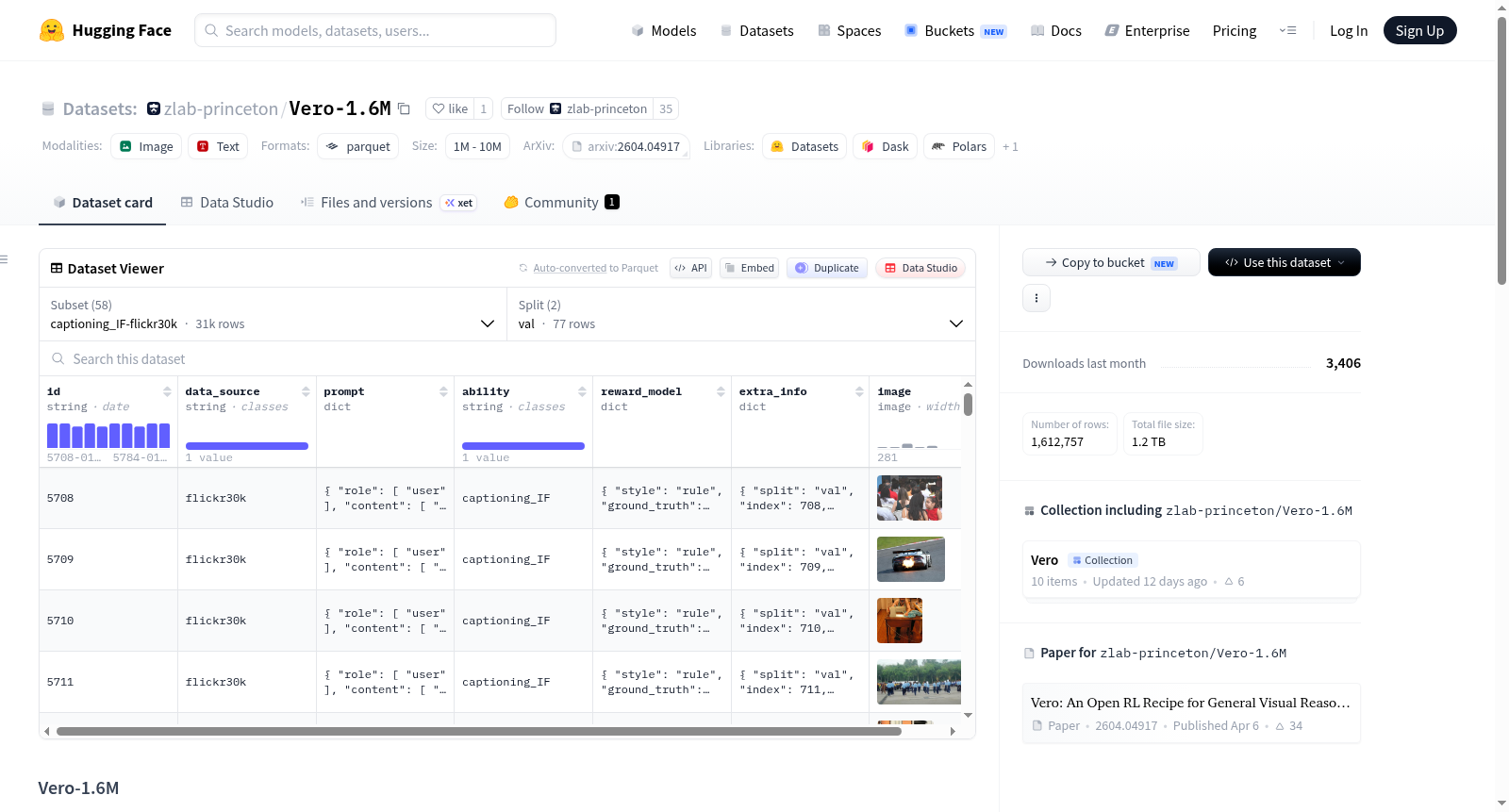Open the extra navigation menu beside Pricing
This screenshot has width=1509, height=812.
pyautogui.click(x=1287, y=30)
